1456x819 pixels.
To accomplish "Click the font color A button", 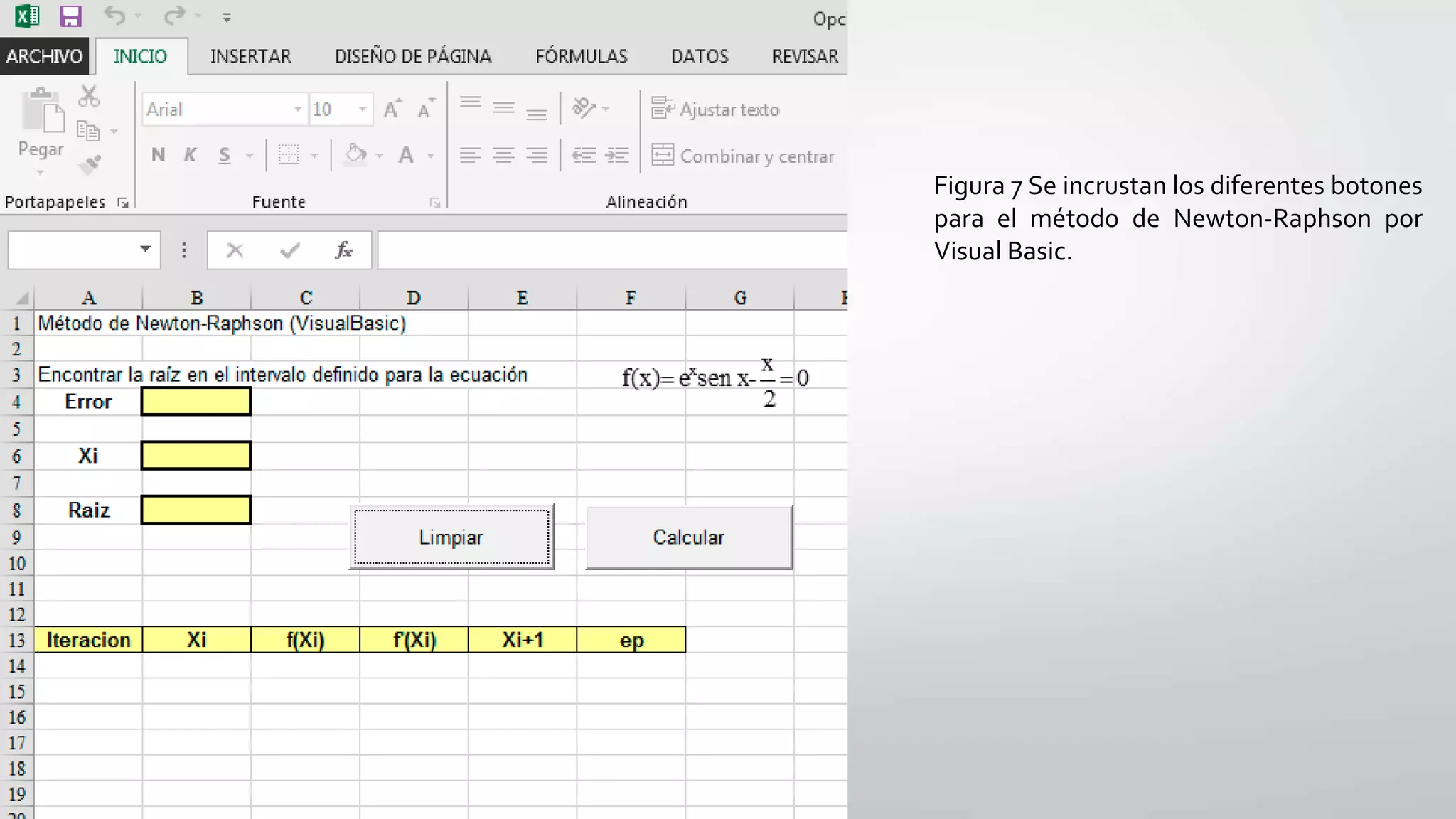I will pyautogui.click(x=406, y=154).
